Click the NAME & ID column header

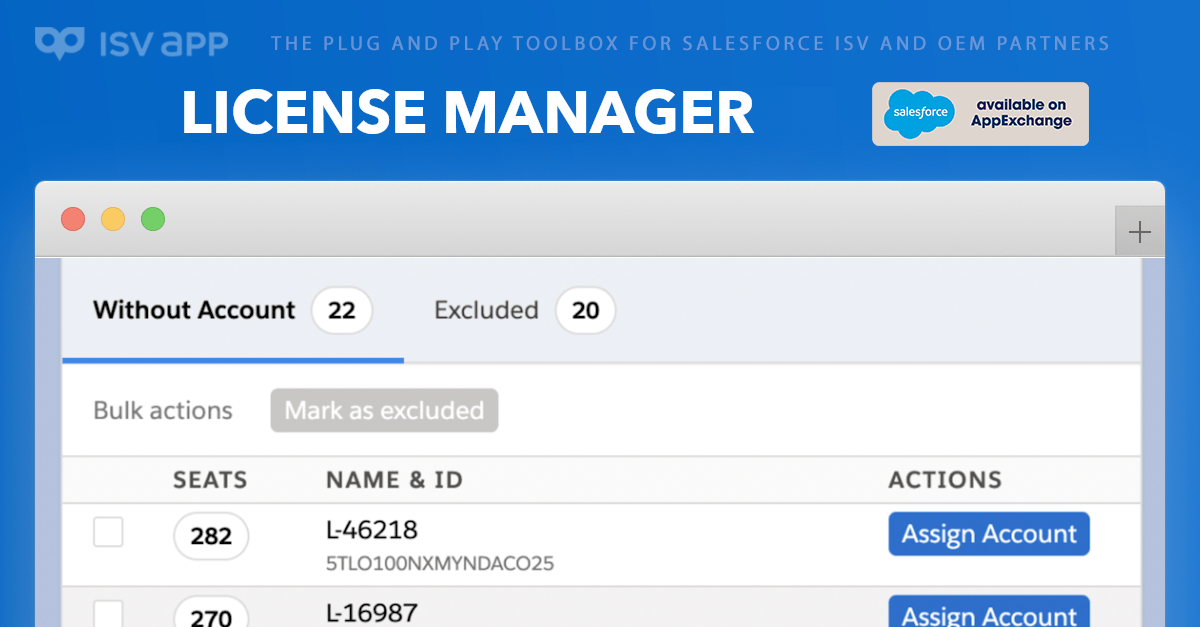[395, 480]
